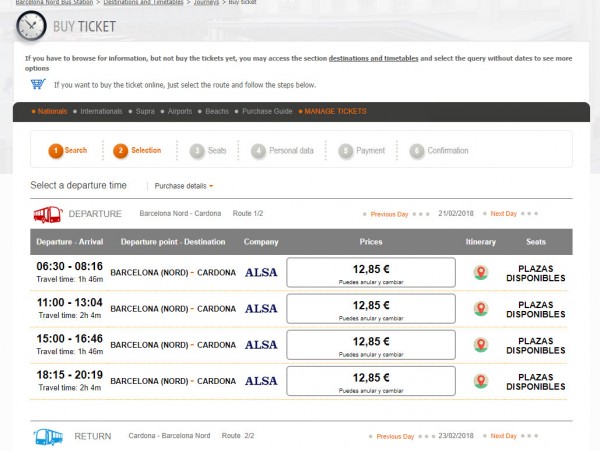The image size is (600, 451).
Task: Click the Prices column header
Action: click(x=371, y=242)
